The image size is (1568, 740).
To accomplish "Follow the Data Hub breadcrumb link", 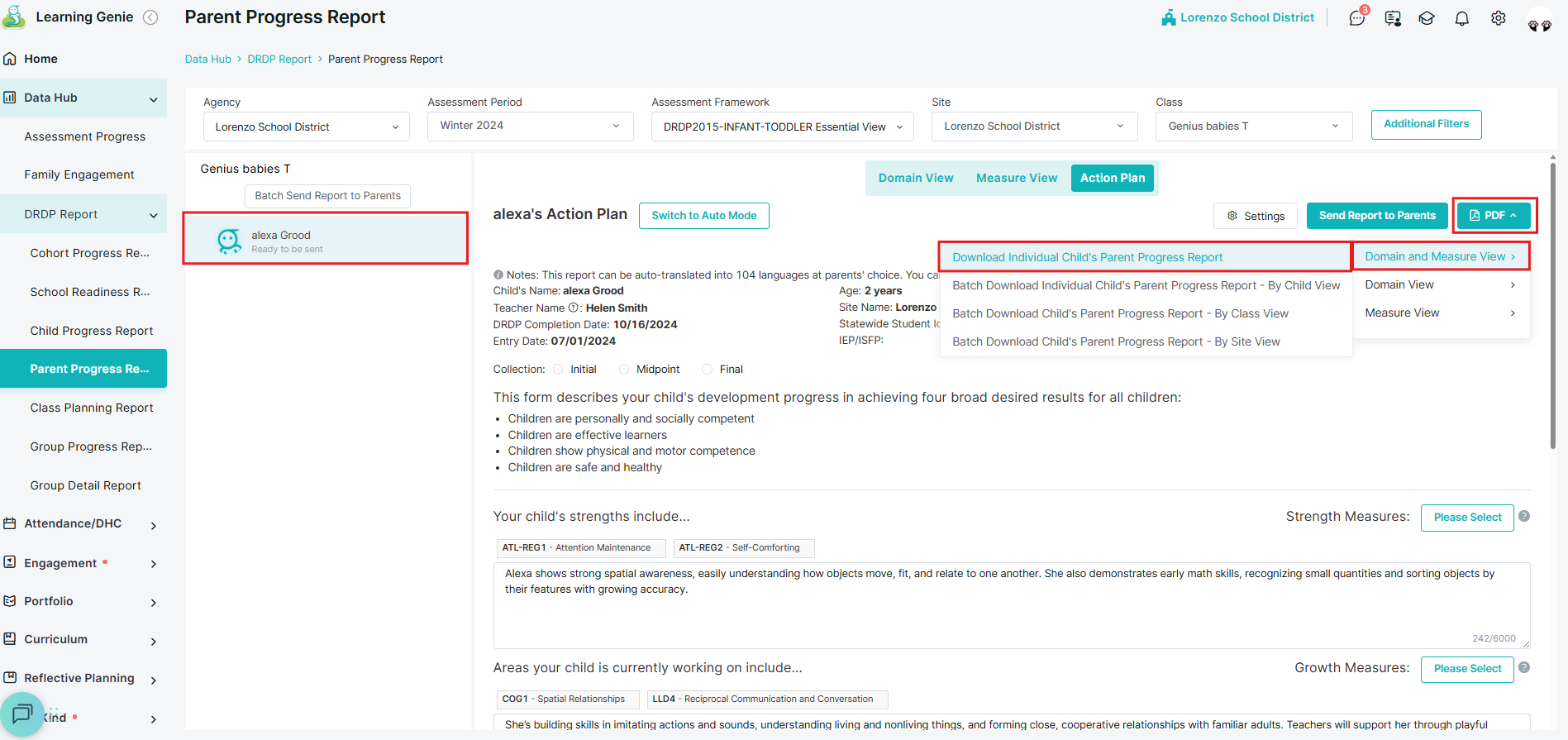I will tap(208, 60).
